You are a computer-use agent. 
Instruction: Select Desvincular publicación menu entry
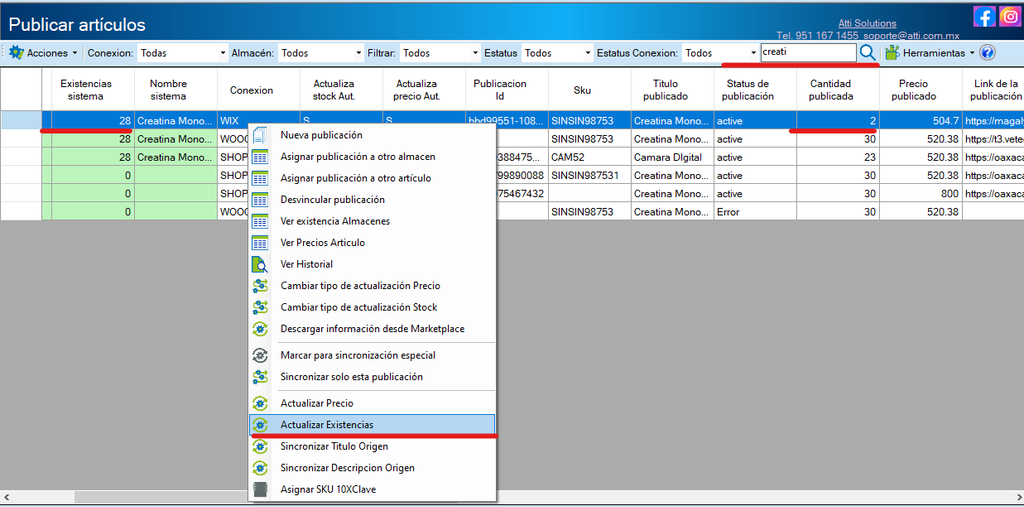(x=372, y=200)
